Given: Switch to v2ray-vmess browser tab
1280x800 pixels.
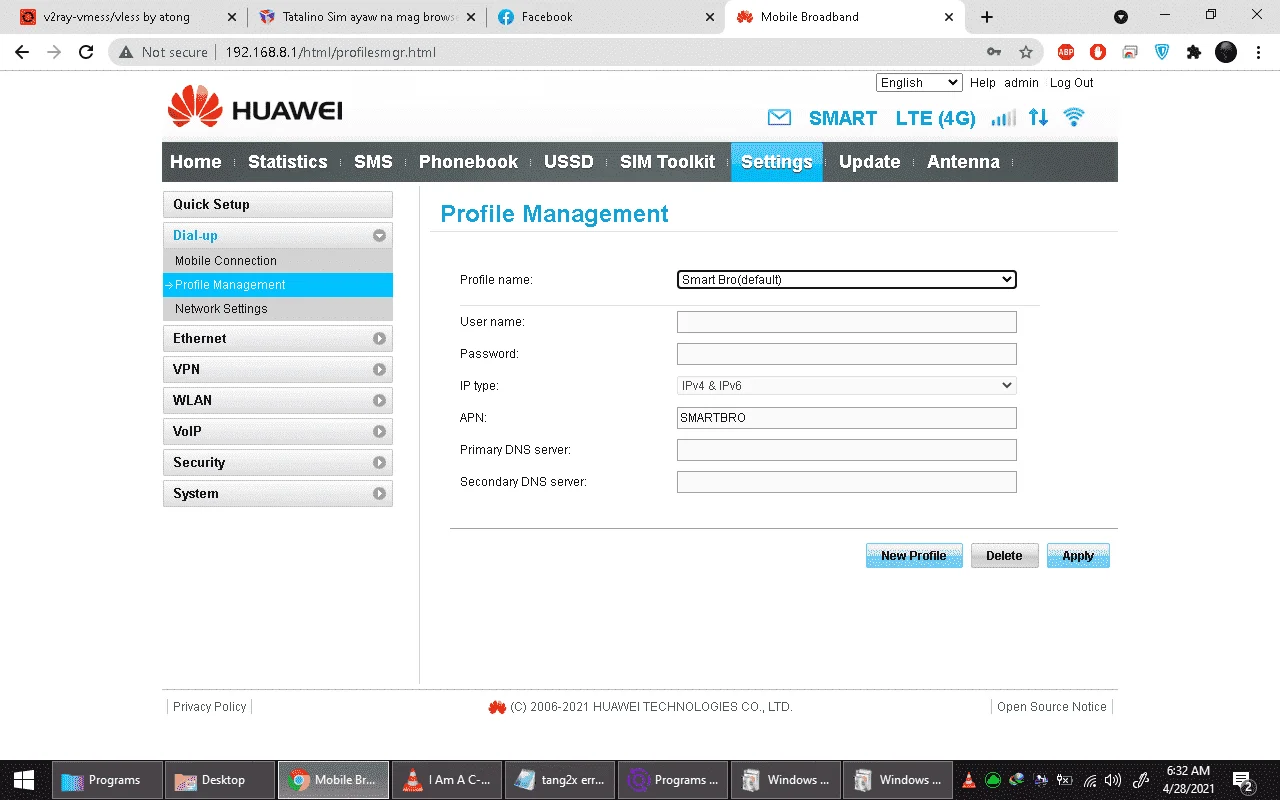Looking at the screenshot, I should click(x=128, y=17).
